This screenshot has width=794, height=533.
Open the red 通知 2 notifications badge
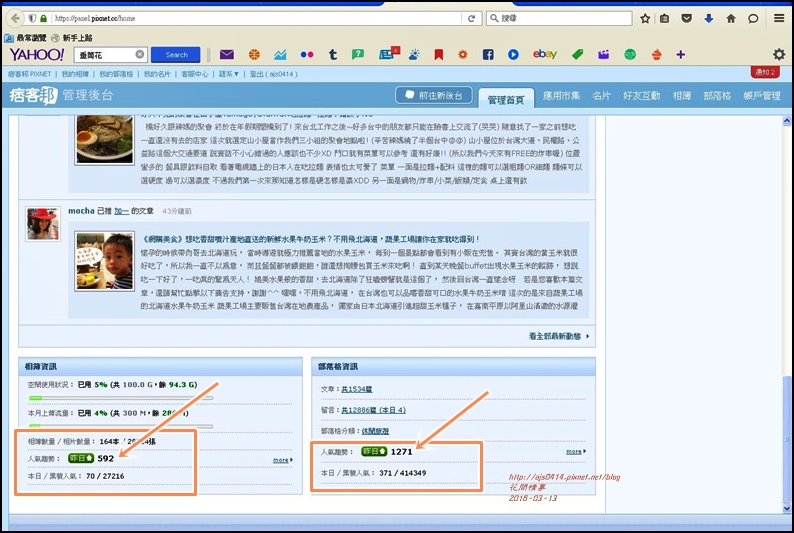click(x=765, y=72)
